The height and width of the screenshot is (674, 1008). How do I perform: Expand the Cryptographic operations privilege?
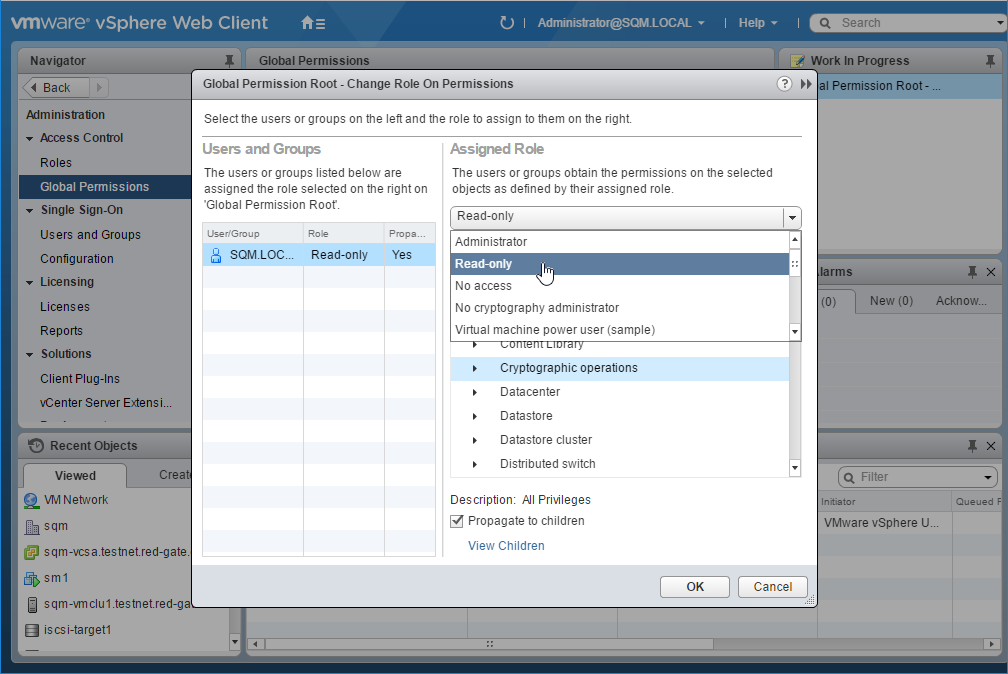point(475,368)
